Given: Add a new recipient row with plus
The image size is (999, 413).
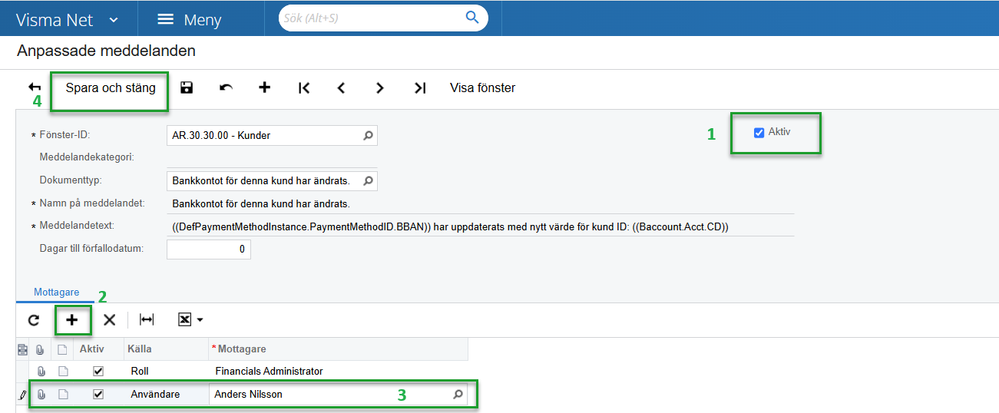Looking at the screenshot, I should [72, 319].
